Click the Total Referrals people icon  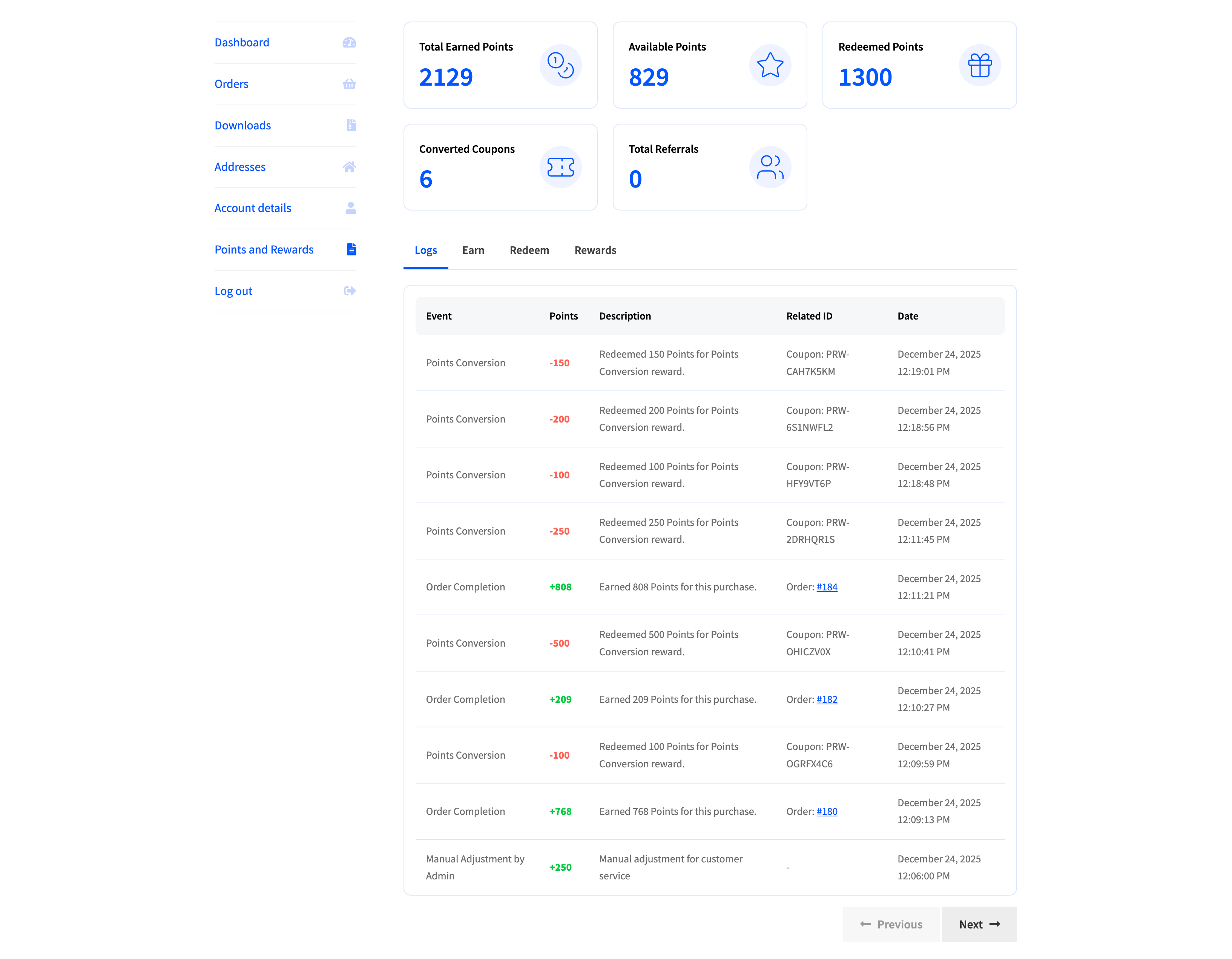(x=769, y=167)
